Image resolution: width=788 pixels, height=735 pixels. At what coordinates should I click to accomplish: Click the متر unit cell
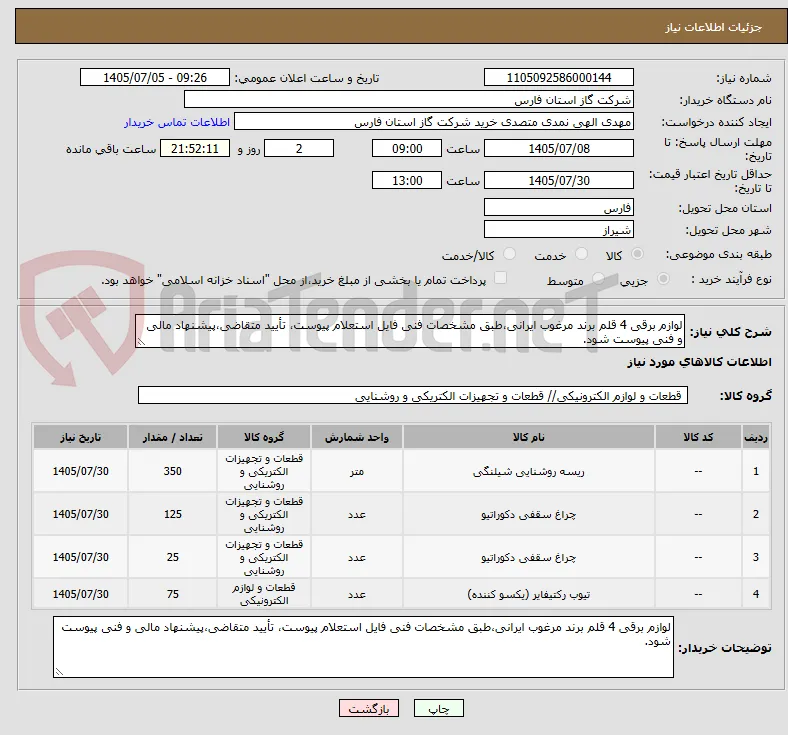357,471
